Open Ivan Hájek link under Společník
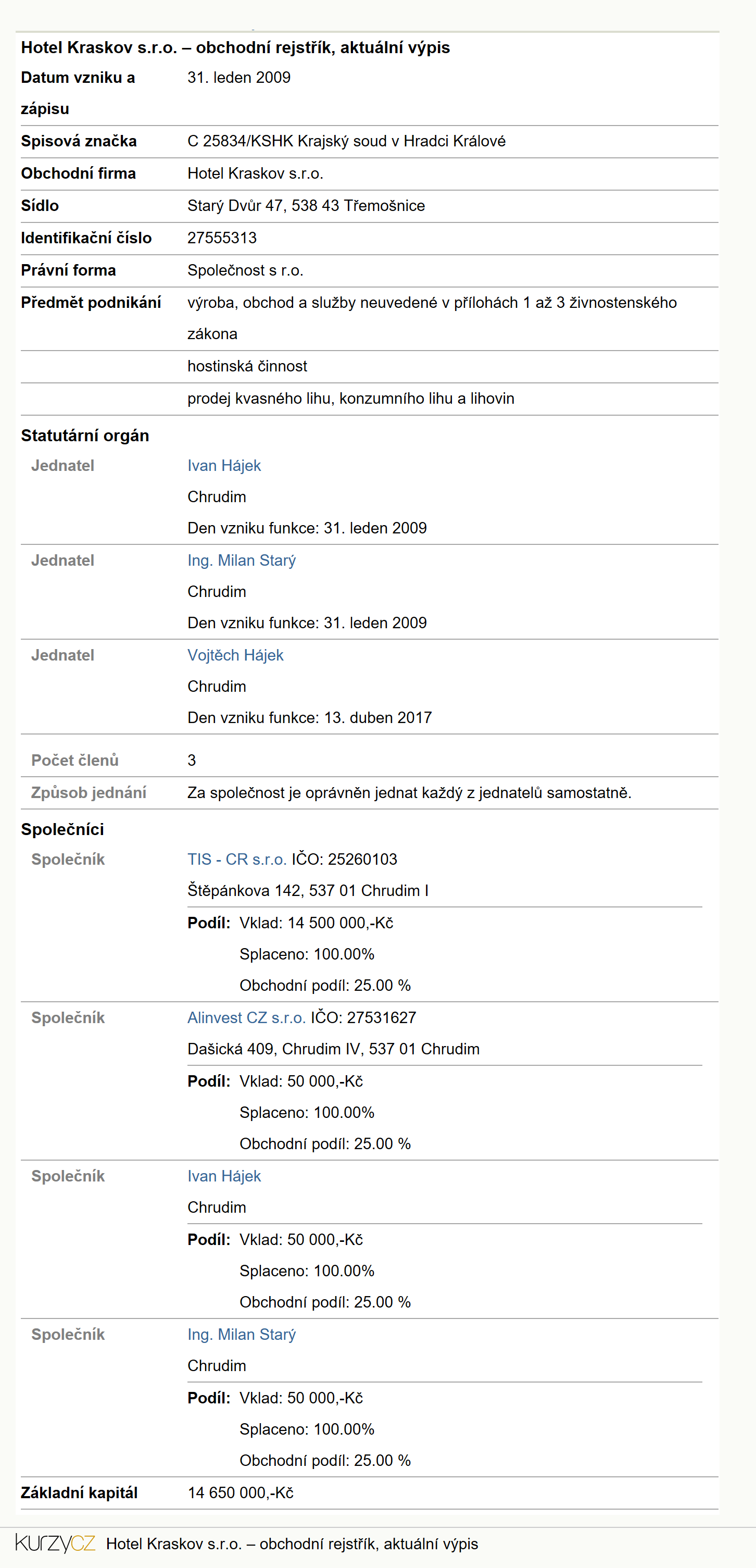This screenshot has width=756, height=1568. tap(224, 1176)
